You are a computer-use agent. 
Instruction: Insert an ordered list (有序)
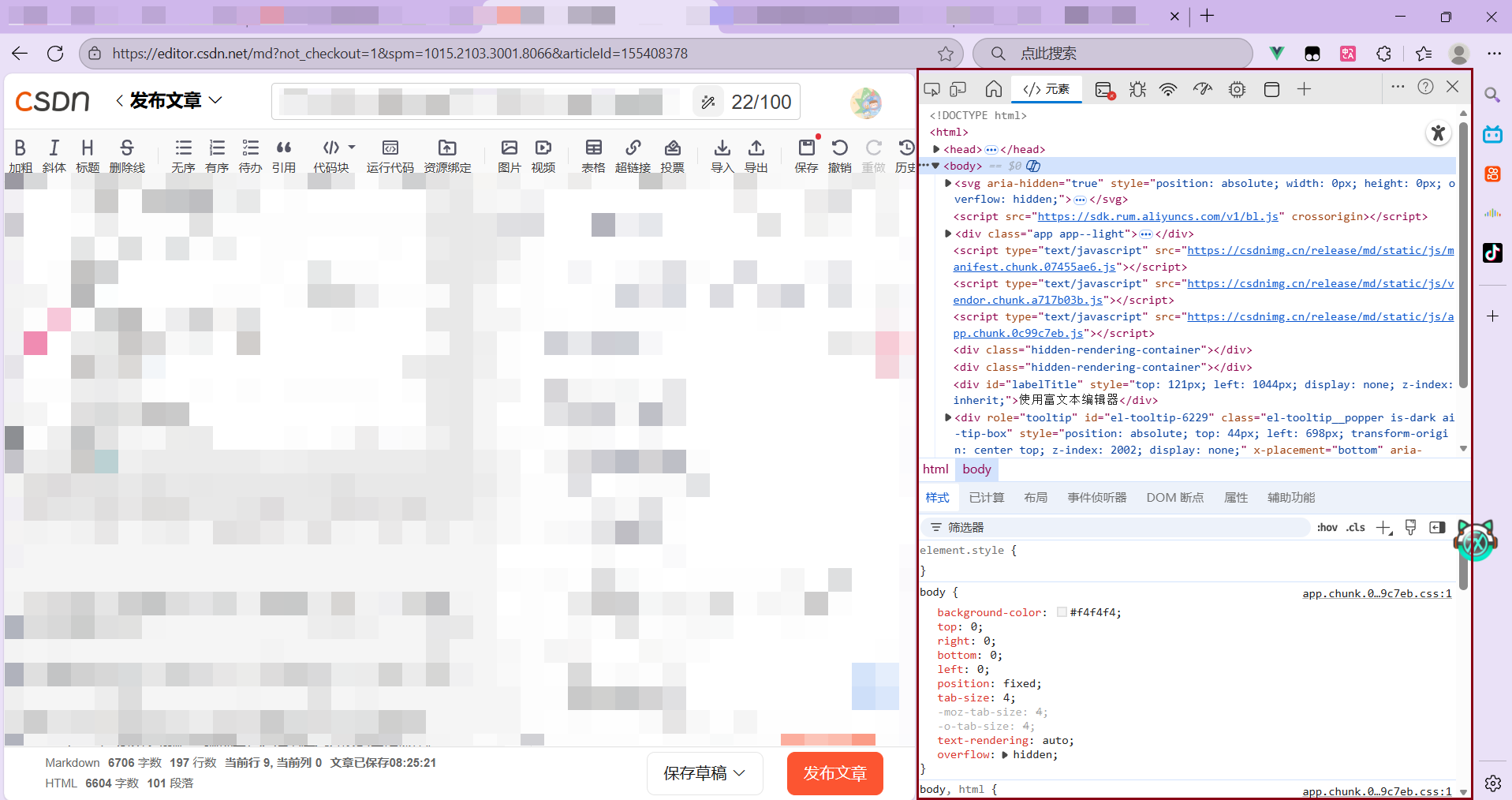tap(217, 155)
